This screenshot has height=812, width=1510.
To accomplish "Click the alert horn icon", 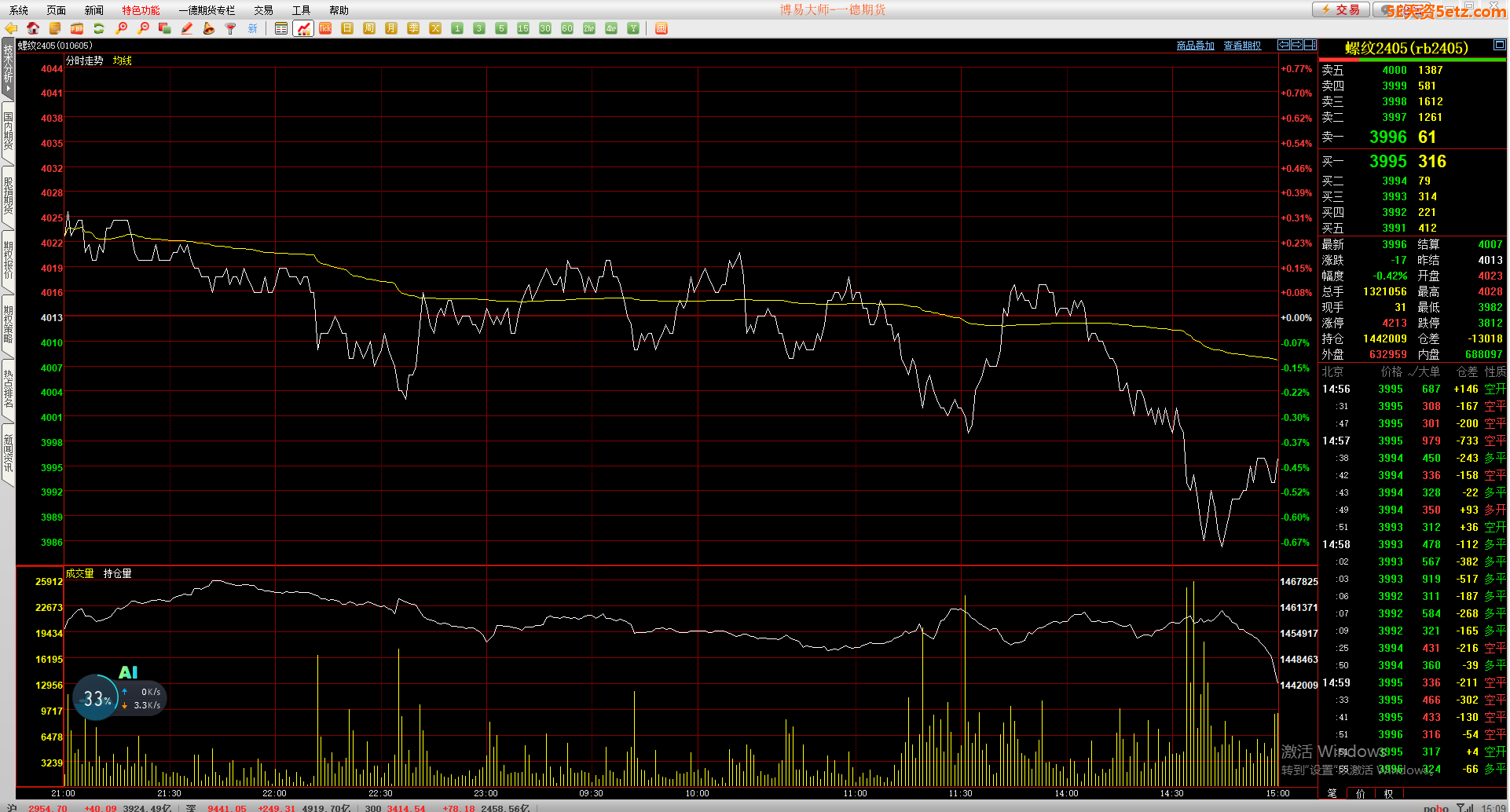I will (209, 28).
